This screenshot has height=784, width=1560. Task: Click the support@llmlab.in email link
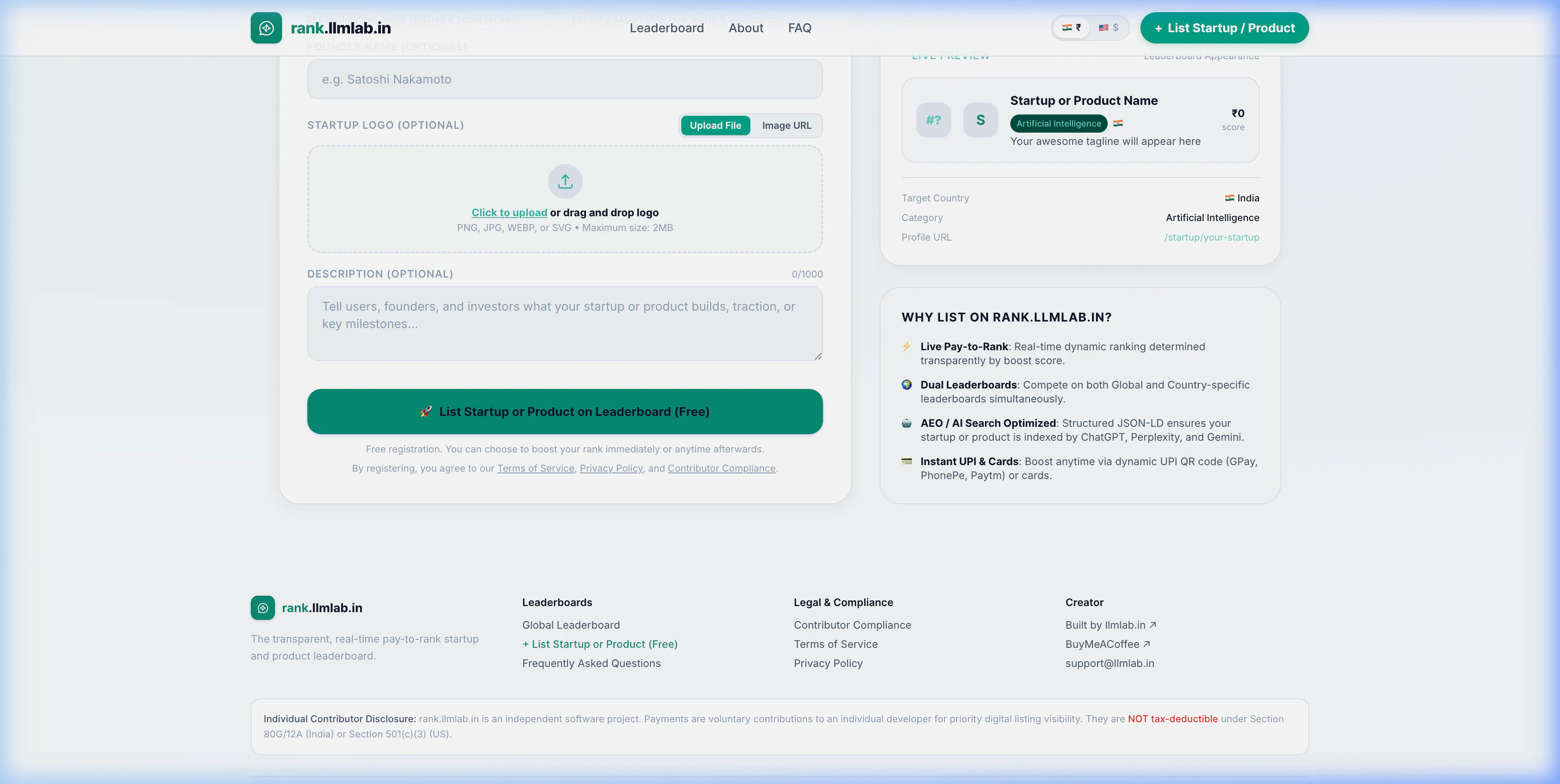[1109, 663]
